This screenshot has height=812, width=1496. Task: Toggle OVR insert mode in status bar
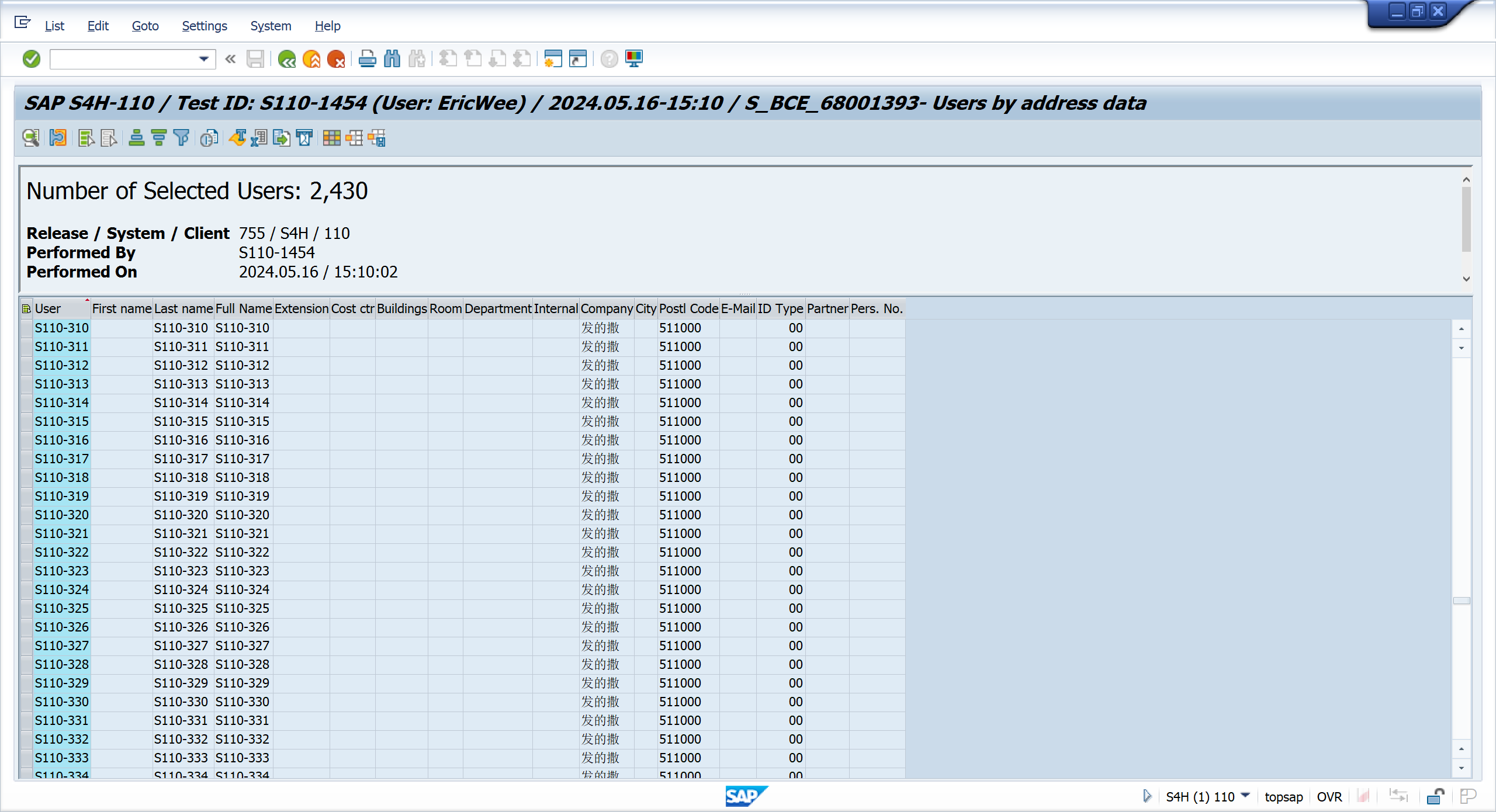point(1329,797)
